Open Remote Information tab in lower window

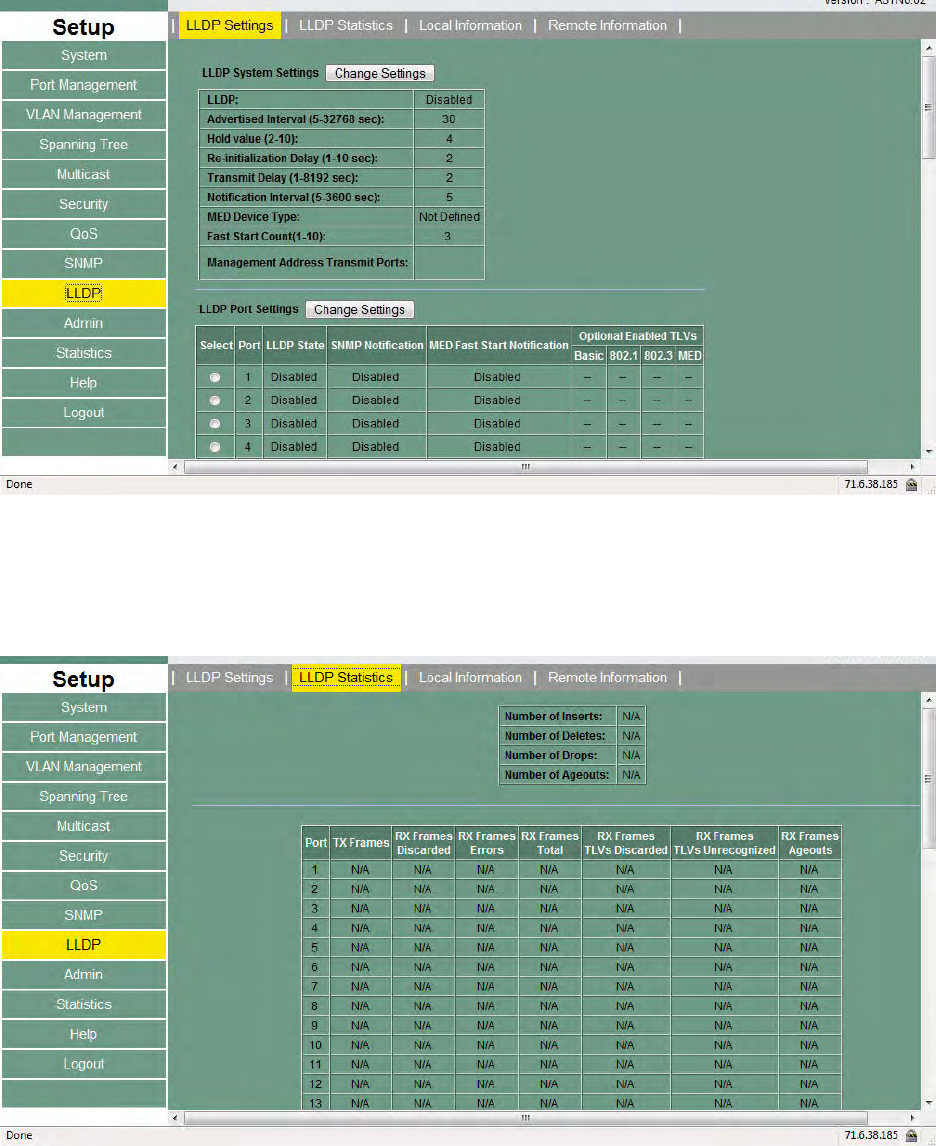pos(607,678)
